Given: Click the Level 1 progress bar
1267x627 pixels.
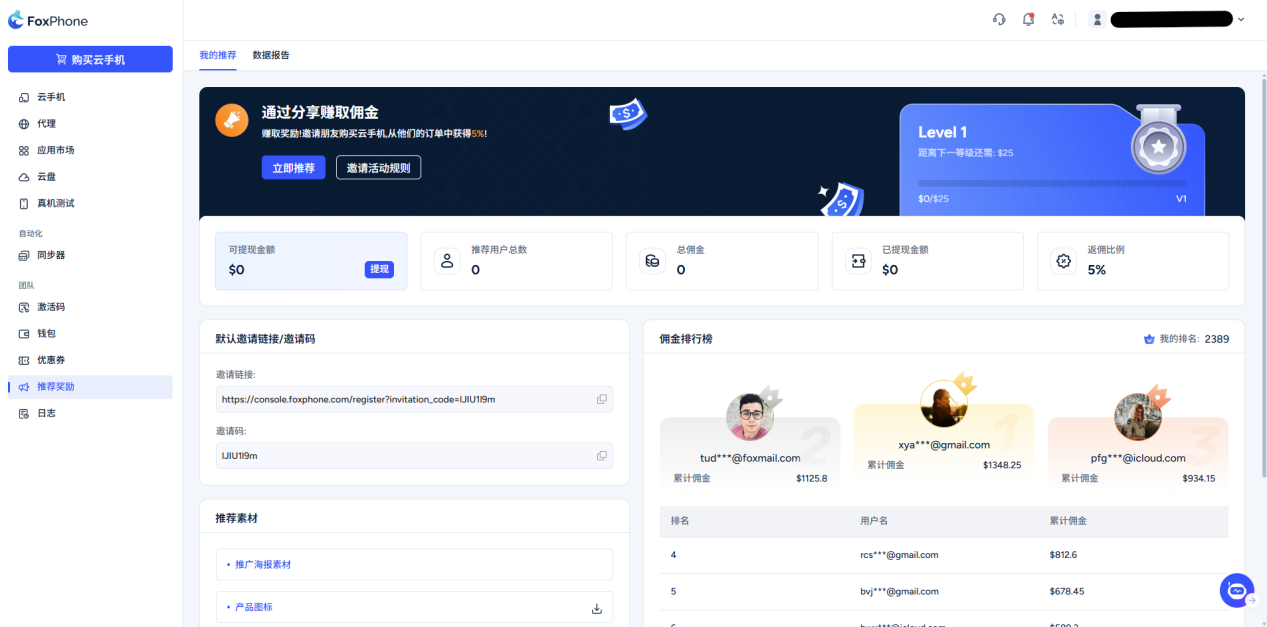Looking at the screenshot, I should tap(1051, 184).
